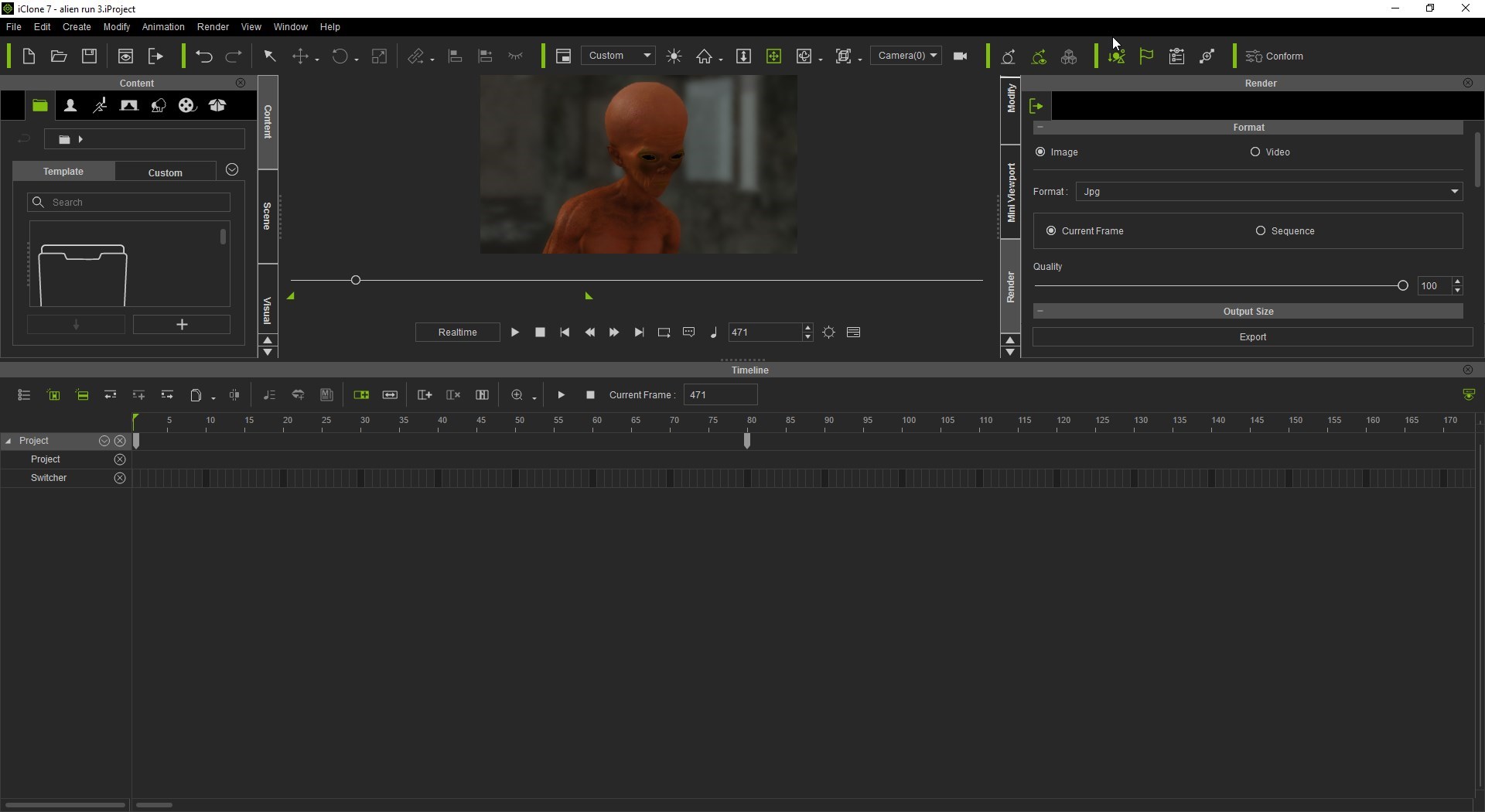This screenshot has height=812, width=1485.
Task: Click the flag icon in top toolbar
Action: click(1146, 56)
